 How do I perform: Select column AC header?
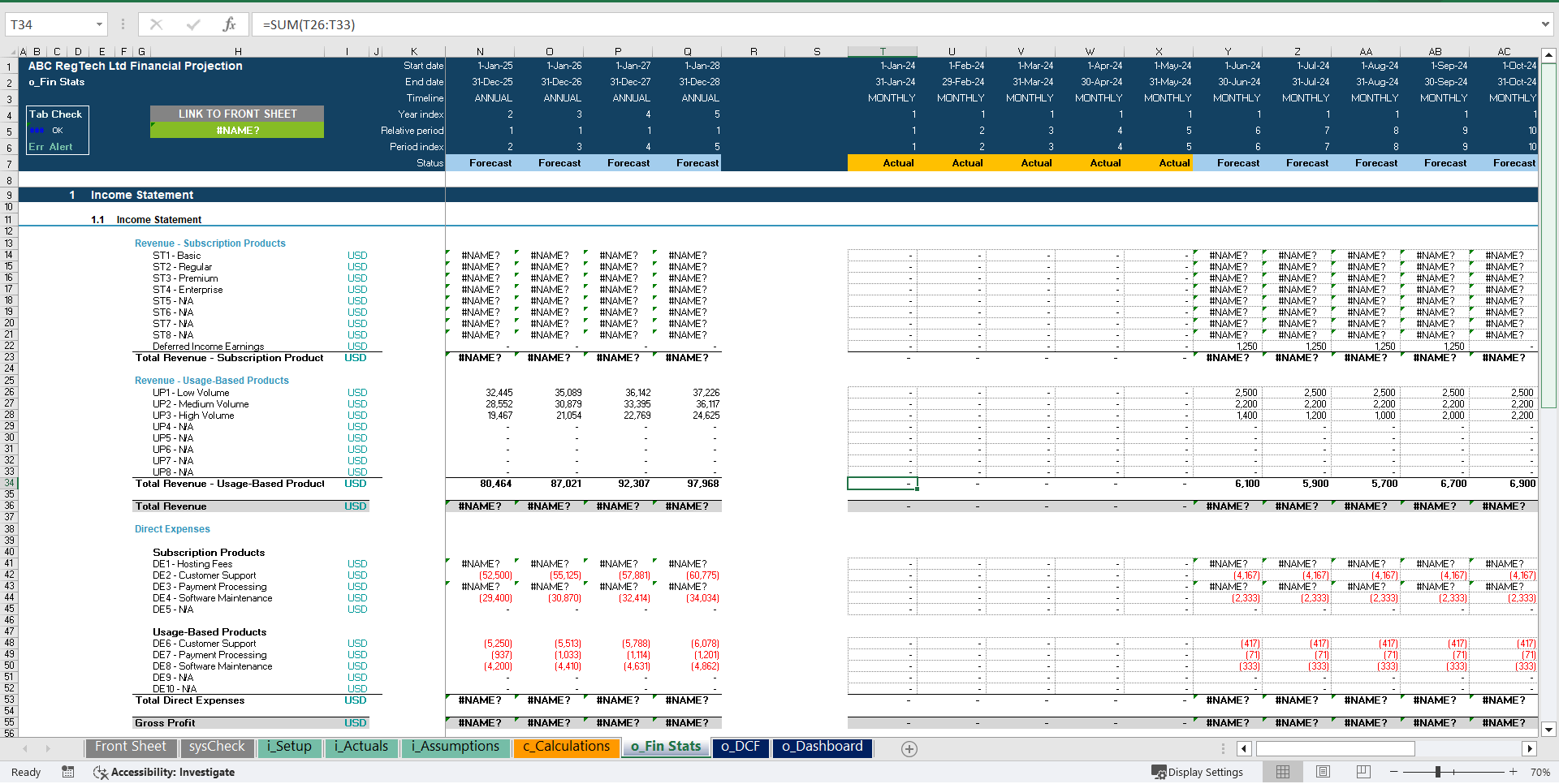coord(1504,51)
